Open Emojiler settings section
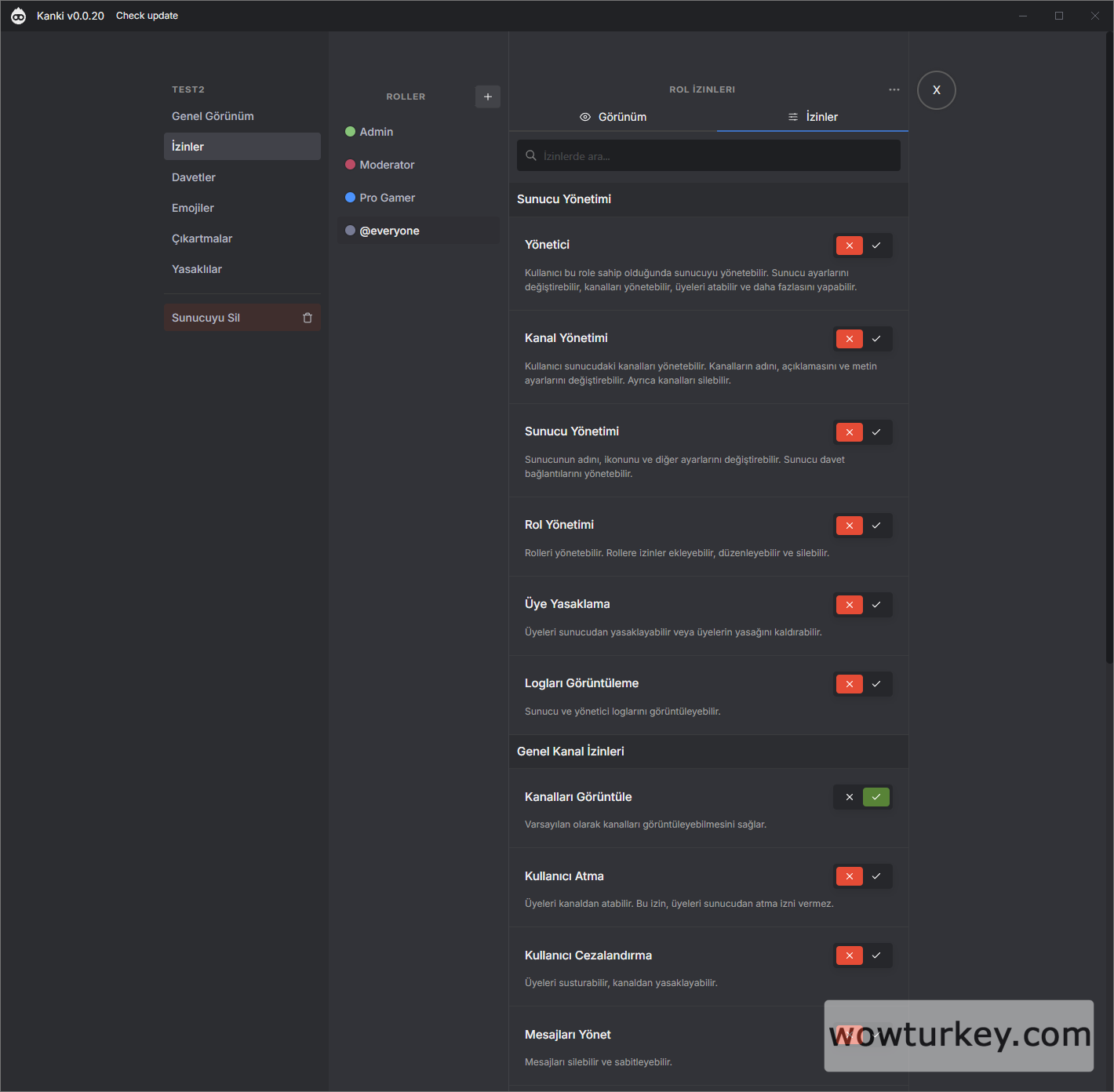This screenshot has width=1114, height=1092. point(193,208)
